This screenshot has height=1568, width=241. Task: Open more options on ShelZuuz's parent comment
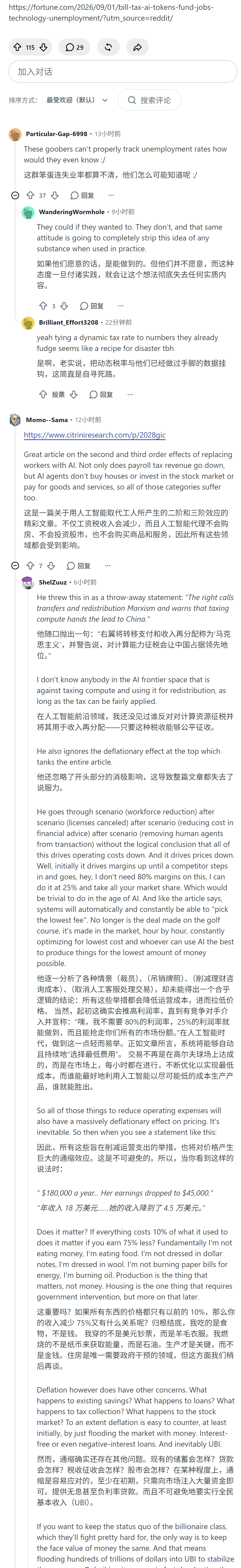point(108,566)
